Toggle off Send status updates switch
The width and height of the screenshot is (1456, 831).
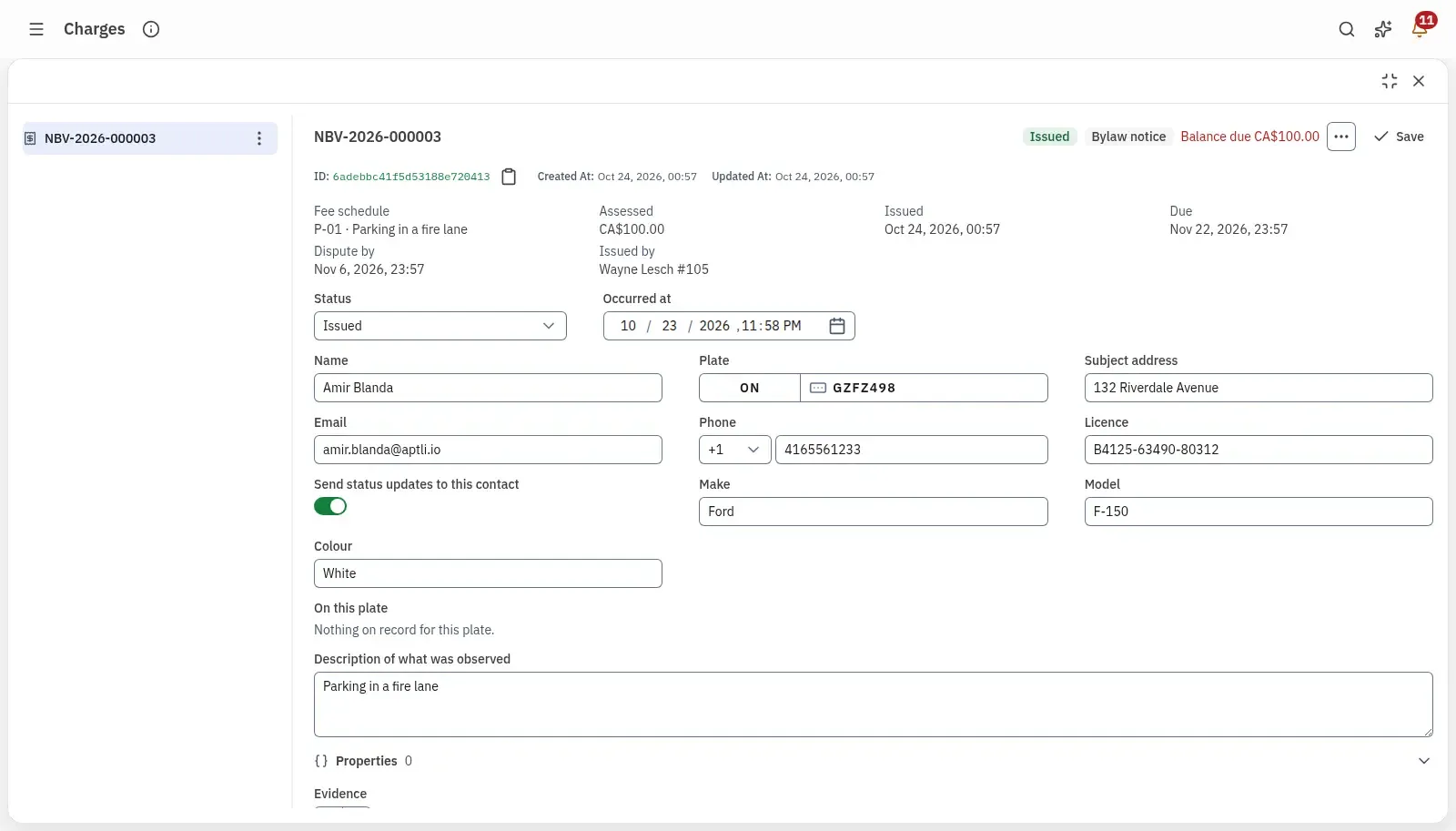point(330,506)
